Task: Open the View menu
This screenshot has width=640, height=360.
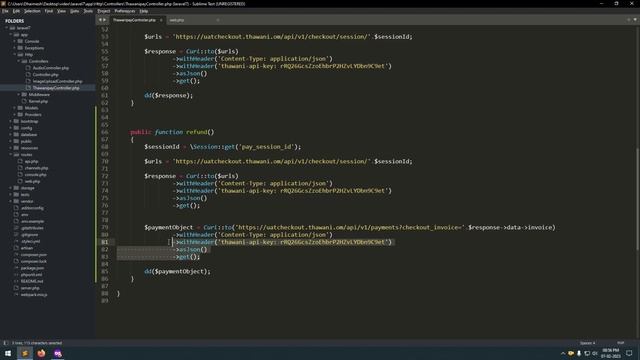Action: click(61, 11)
